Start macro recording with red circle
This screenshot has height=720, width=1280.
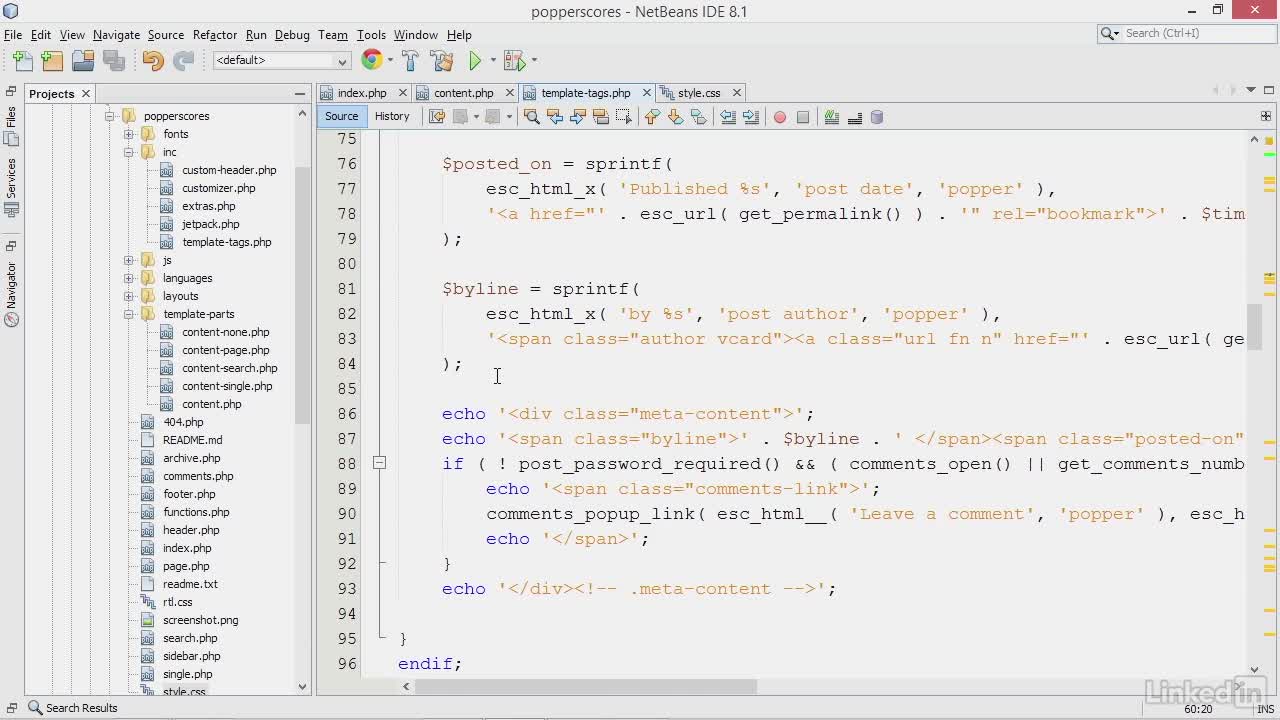780,117
